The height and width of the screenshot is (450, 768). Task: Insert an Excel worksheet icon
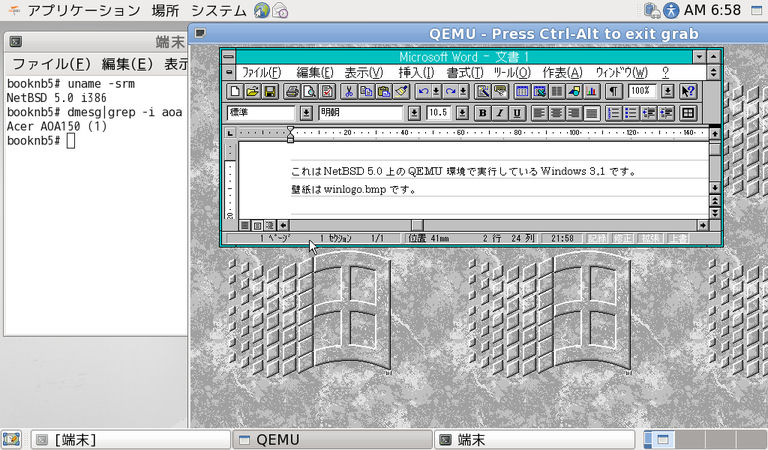(x=540, y=91)
